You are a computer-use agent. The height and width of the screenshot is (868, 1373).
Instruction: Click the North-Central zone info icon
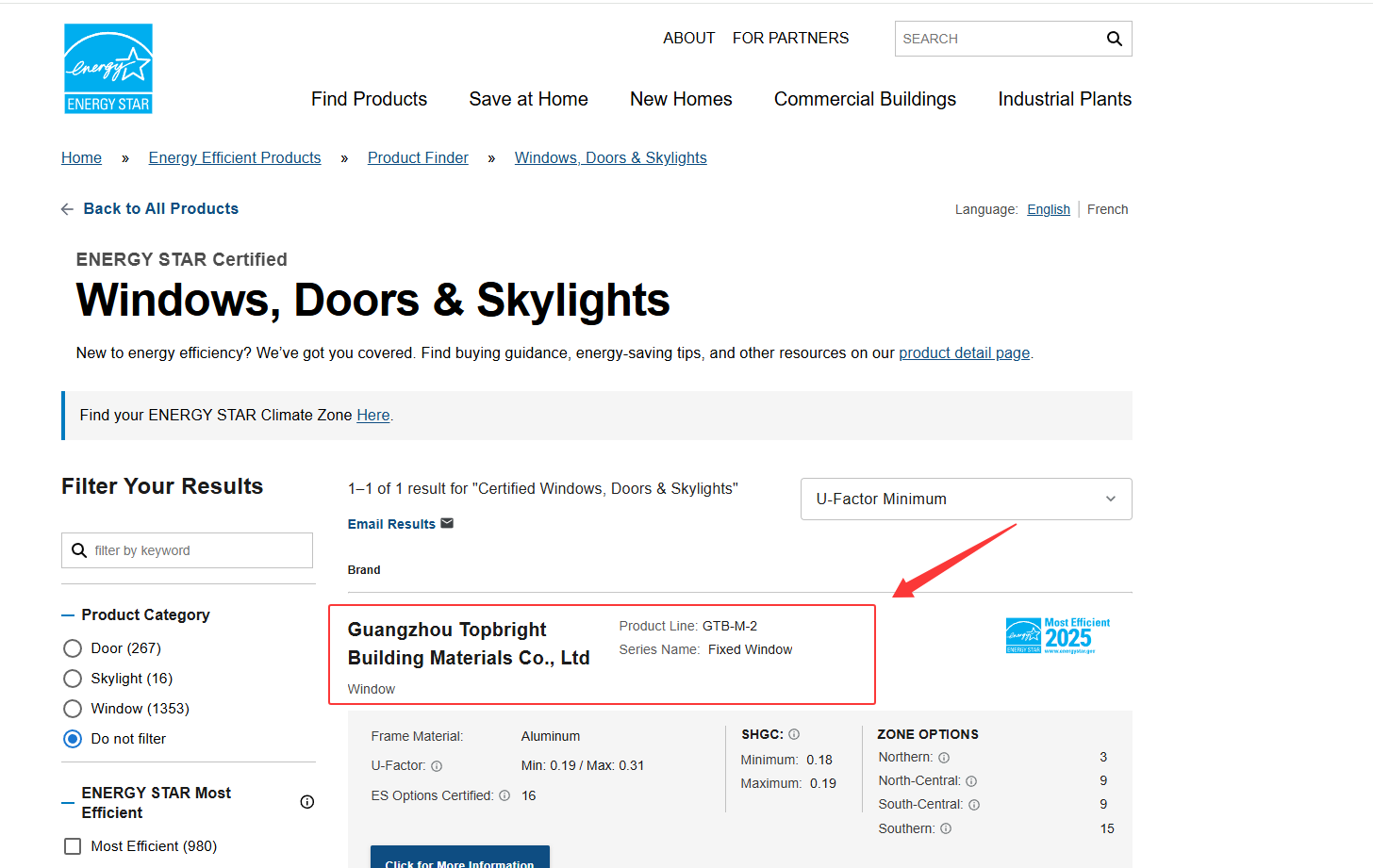971,781
